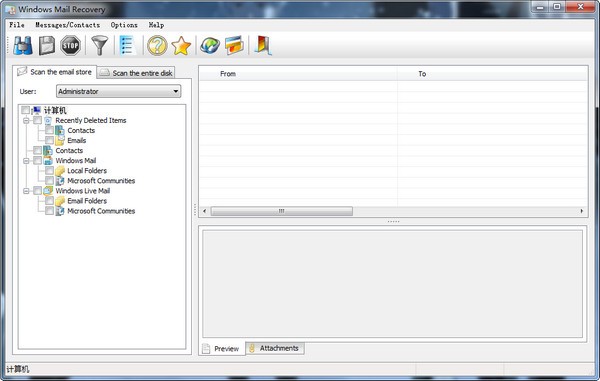
Task: Click the To column header
Action: pyautogui.click(x=492, y=74)
